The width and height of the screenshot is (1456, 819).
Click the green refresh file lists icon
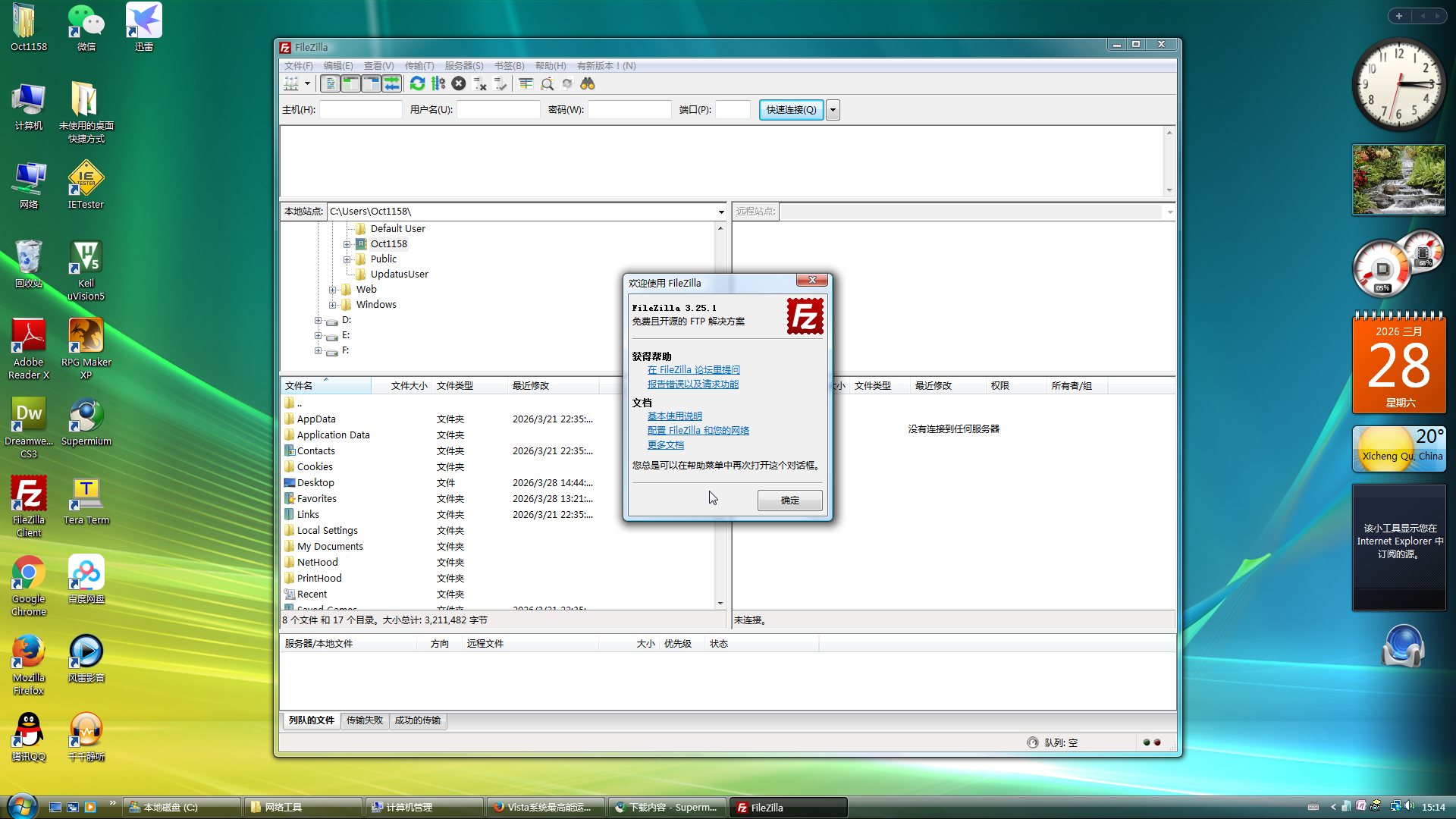(x=417, y=84)
